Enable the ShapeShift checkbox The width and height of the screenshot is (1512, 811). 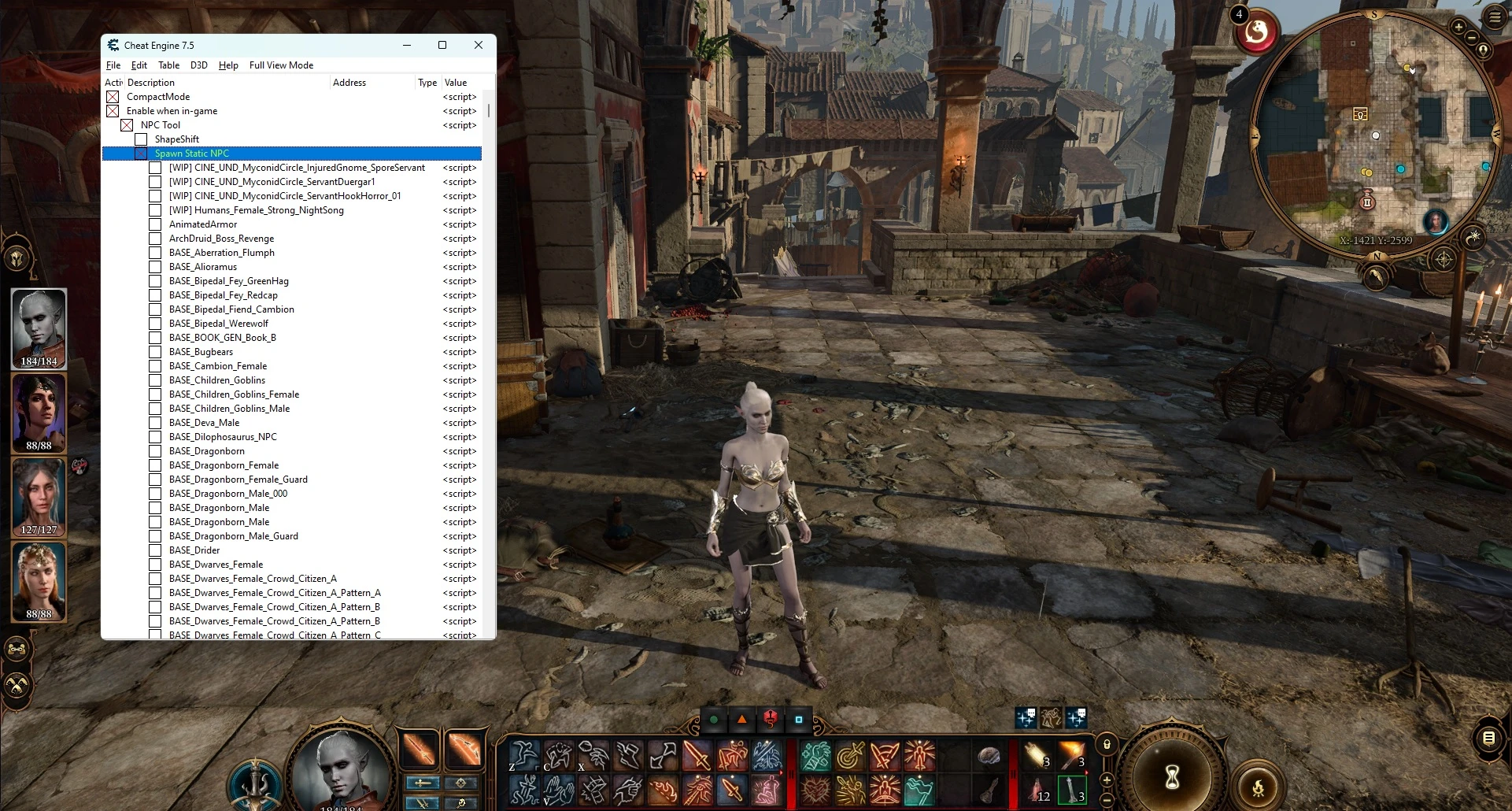click(141, 139)
